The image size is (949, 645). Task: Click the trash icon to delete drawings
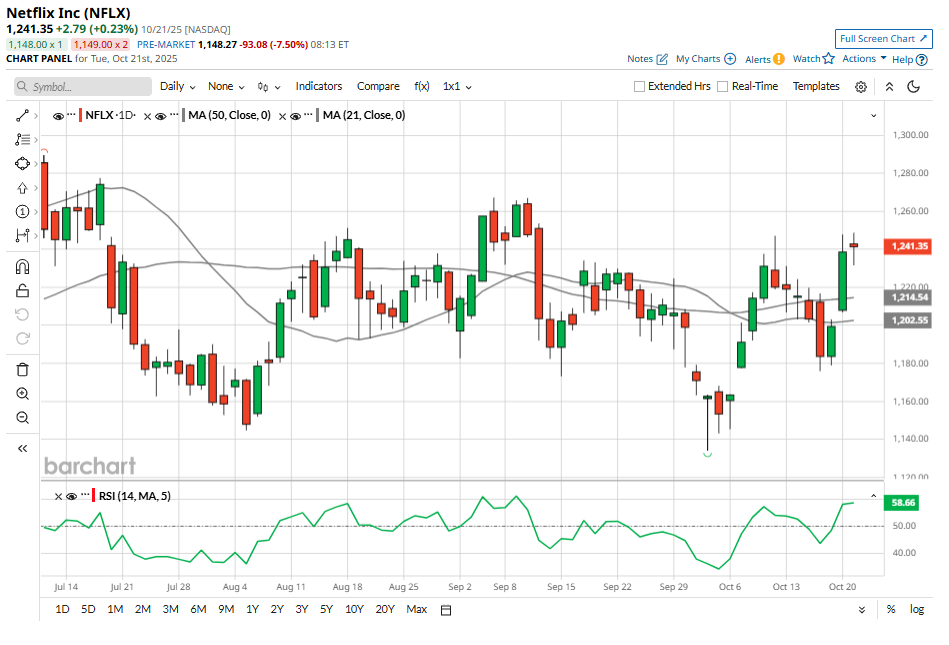pos(22,369)
